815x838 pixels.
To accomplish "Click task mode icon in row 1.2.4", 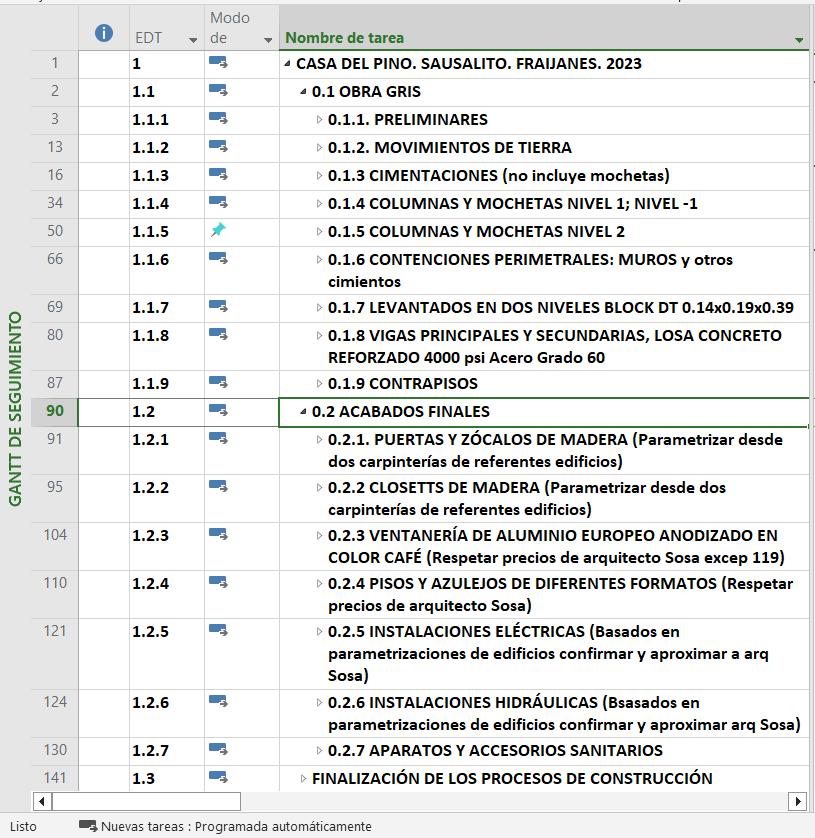I will pyautogui.click(x=218, y=583).
